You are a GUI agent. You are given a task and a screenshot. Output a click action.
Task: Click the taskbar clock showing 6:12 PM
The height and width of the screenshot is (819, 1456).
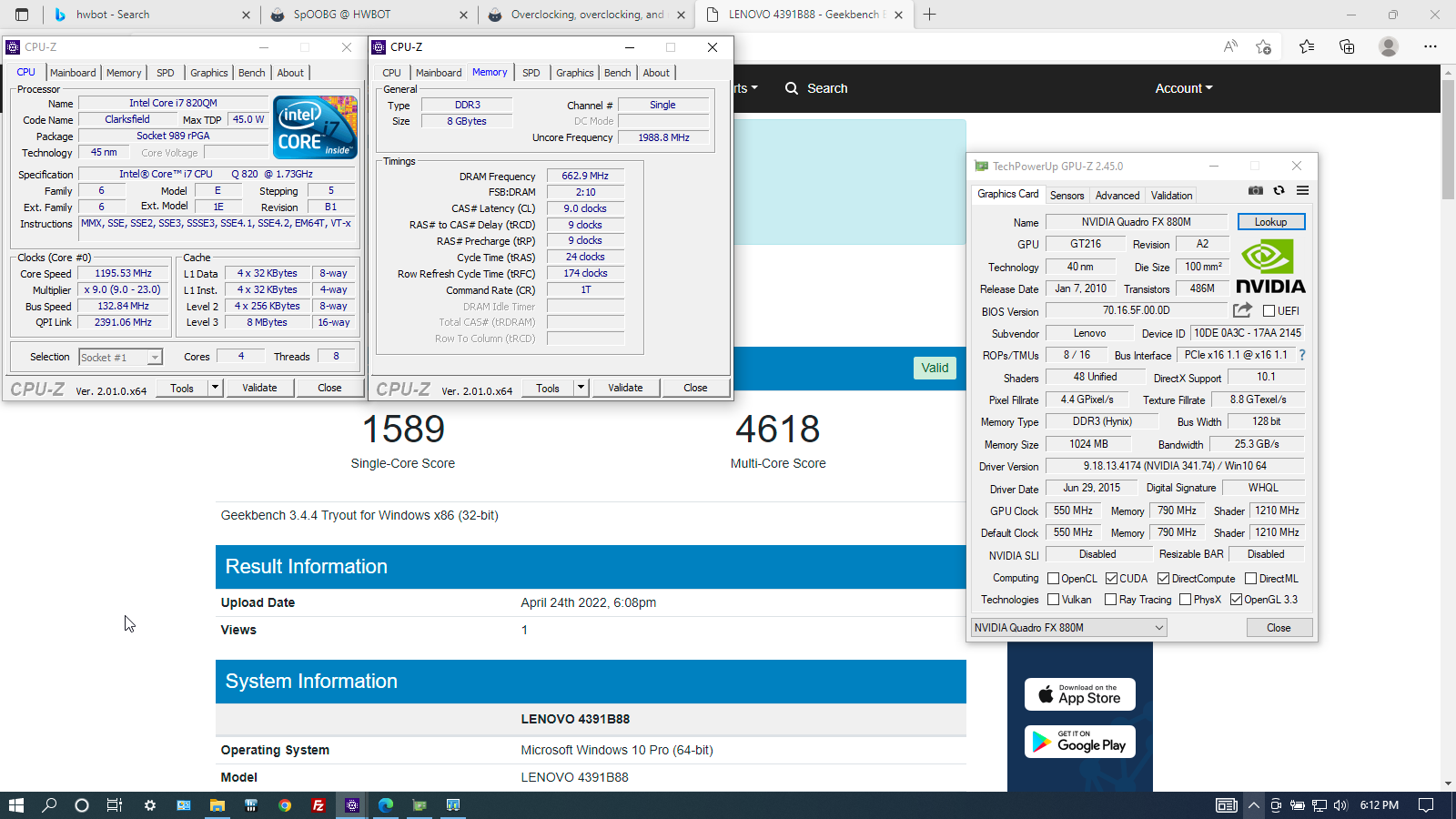(x=1379, y=805)
